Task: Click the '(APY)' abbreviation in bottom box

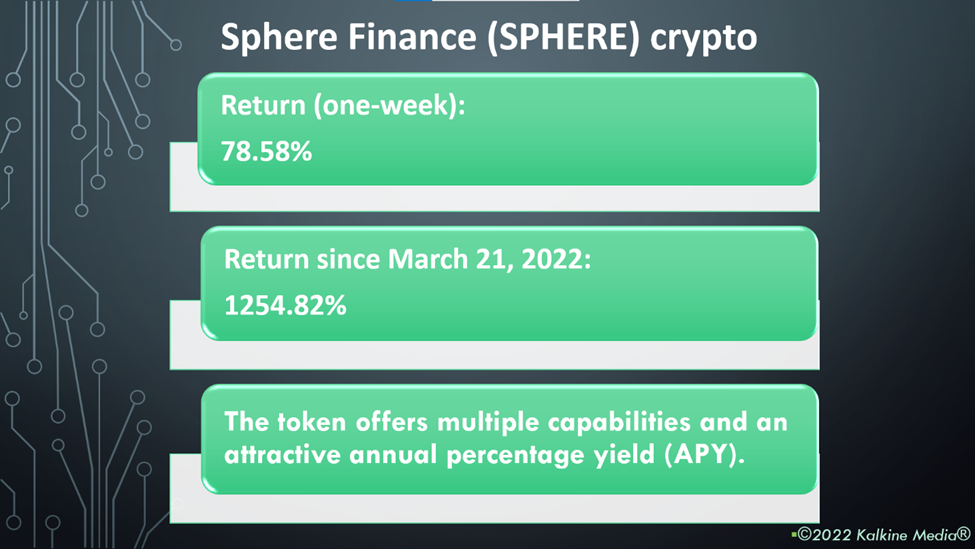Action: click(705, 455)
